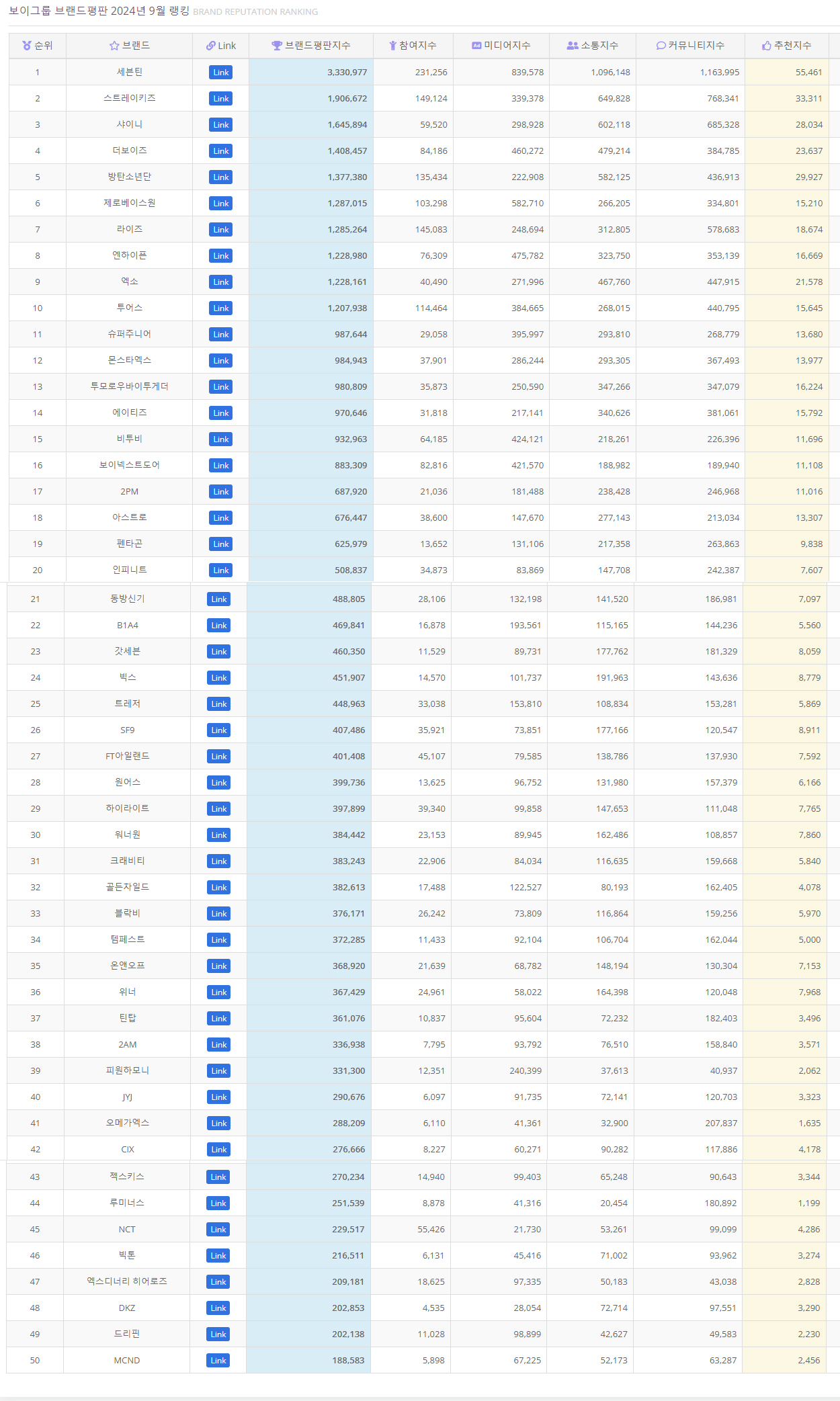Open the Link button for 샤이니
The width and height of the screenshot is (840, 1401).
(221, 125)
